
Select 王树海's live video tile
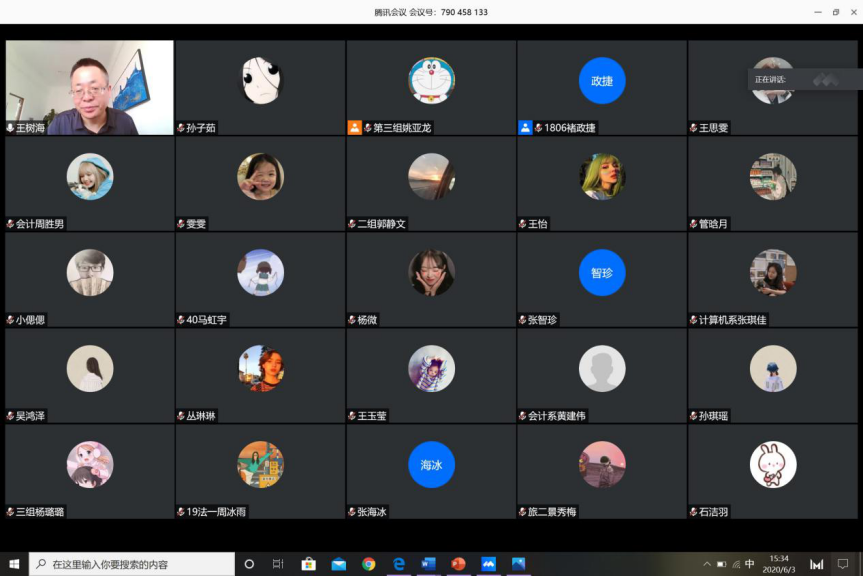tap(89, 86)
